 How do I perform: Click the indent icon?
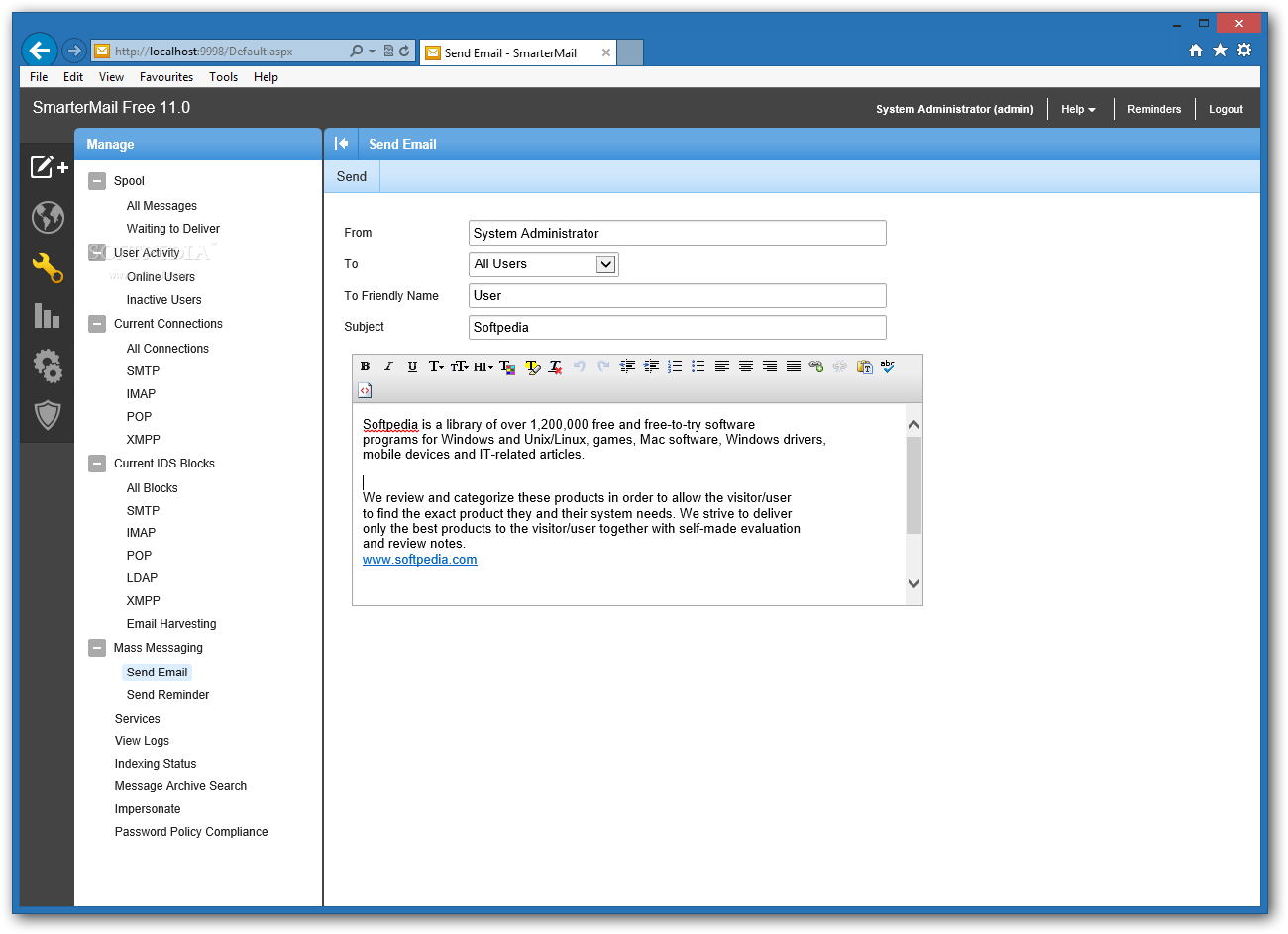(651, 366)
